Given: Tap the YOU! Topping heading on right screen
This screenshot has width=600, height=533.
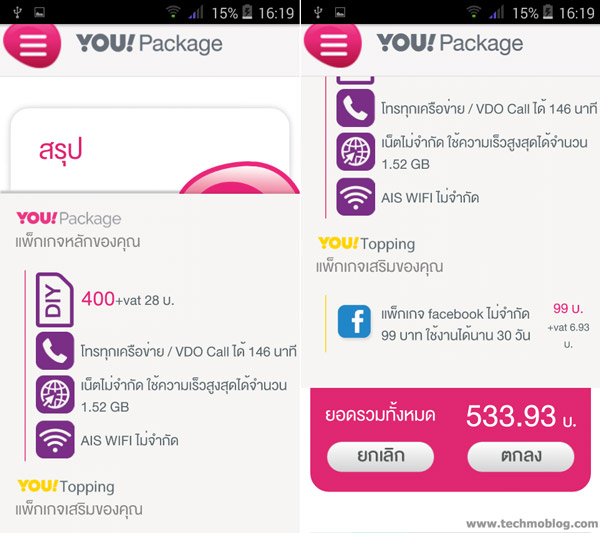Looking at the screenshot, I should tap(366, 243).
